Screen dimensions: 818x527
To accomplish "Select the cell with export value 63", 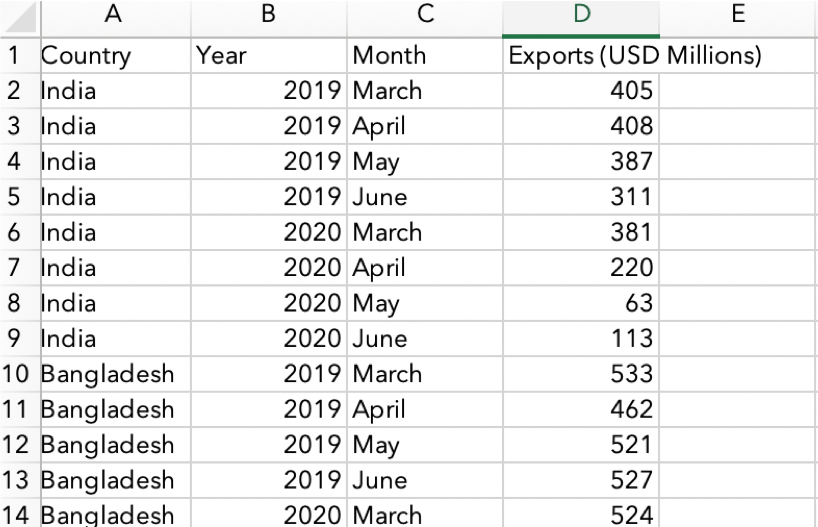I will pos(581,303).
